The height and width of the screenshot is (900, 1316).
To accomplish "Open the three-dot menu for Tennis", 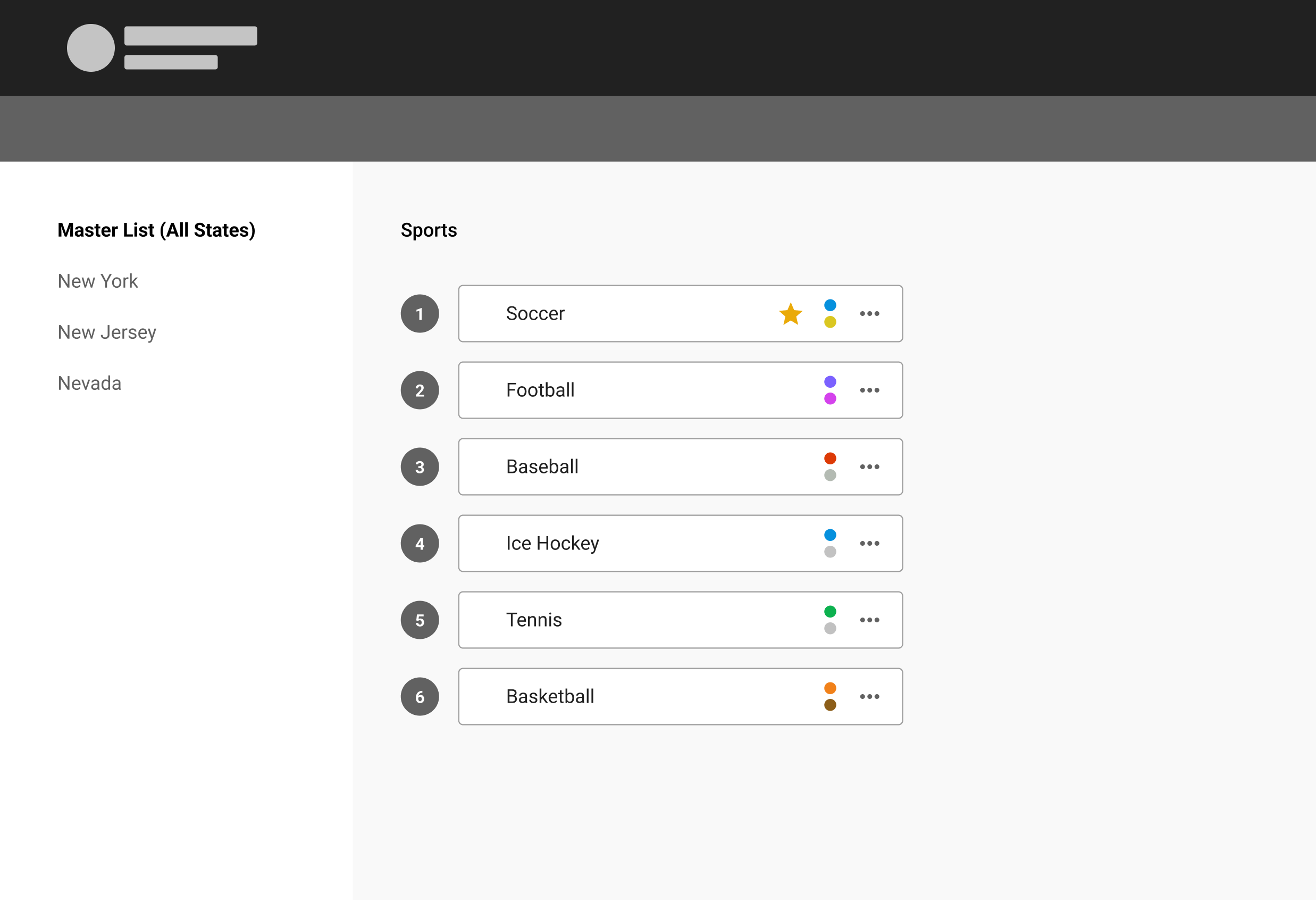I will [x=869, y=620].
